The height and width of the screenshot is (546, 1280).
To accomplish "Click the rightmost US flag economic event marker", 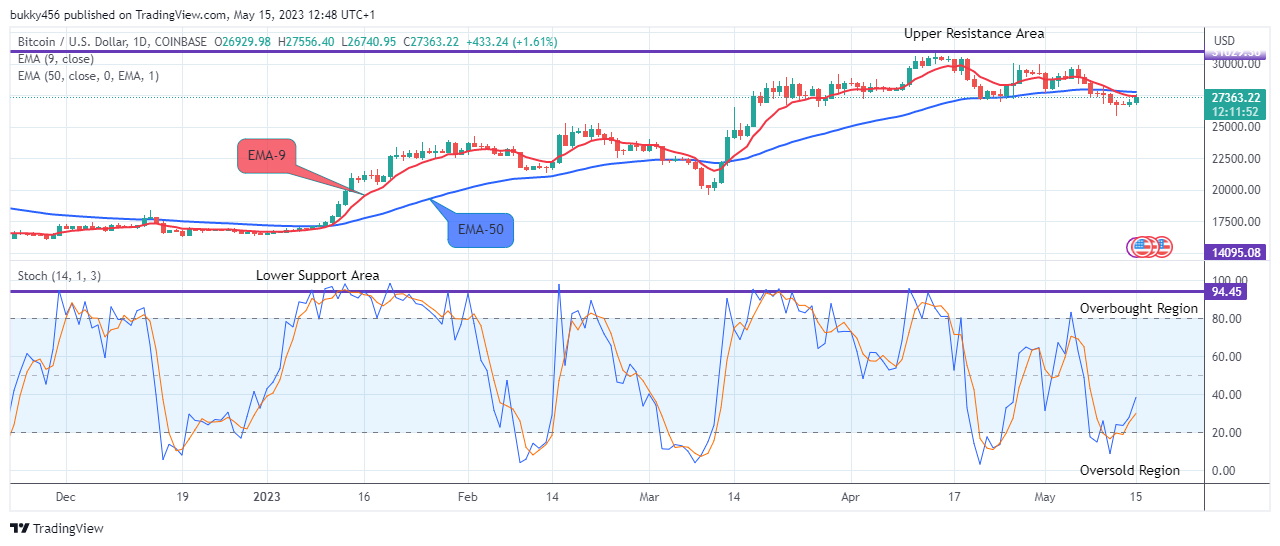I will tap(1162, 246).
